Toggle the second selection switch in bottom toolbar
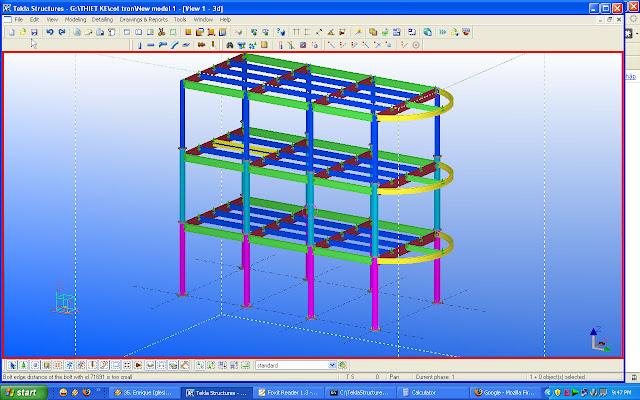This screenshot has height=400, width=640. [21, 365]
